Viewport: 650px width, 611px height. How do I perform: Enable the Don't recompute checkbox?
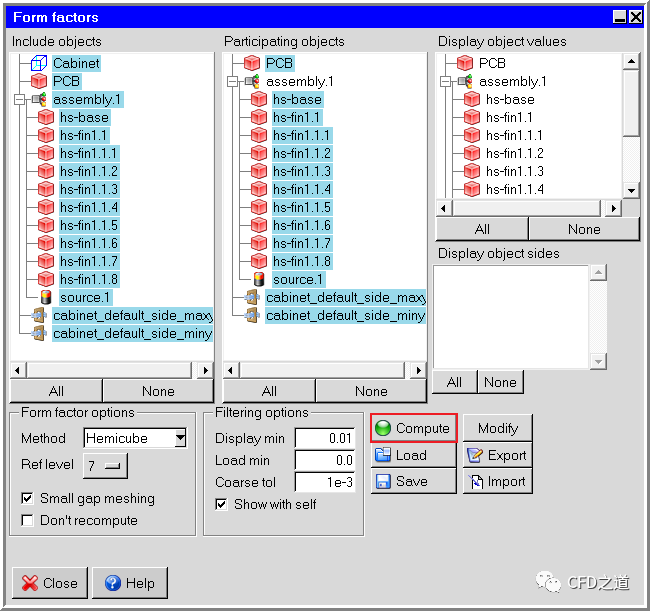27,520
